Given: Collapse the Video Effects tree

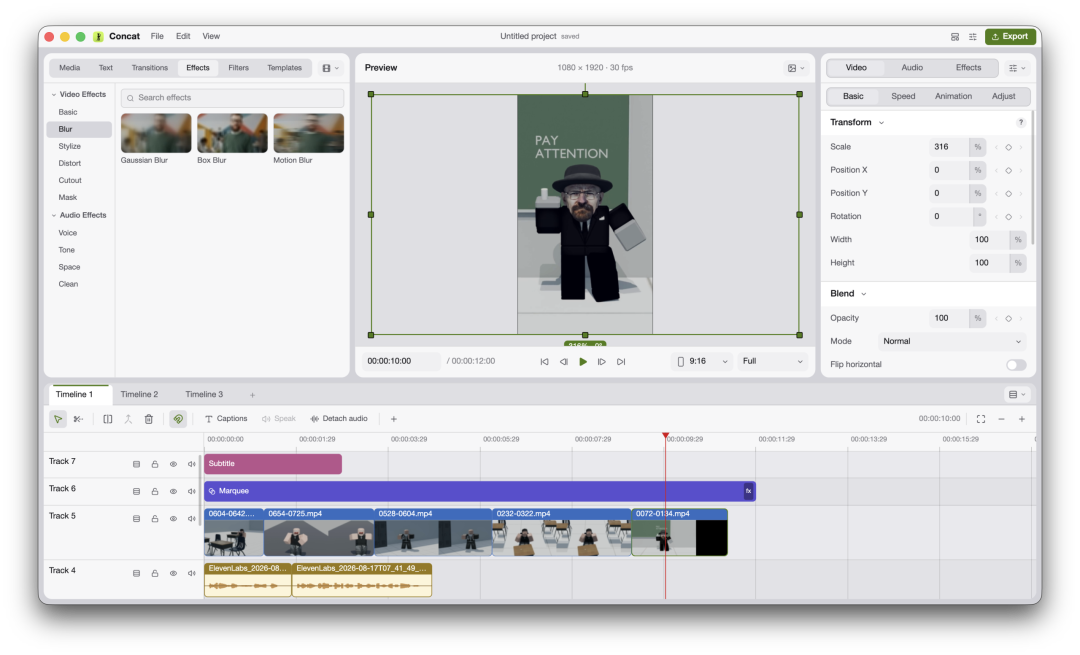Looking at the screenshot, I should (x=54, y=94).
